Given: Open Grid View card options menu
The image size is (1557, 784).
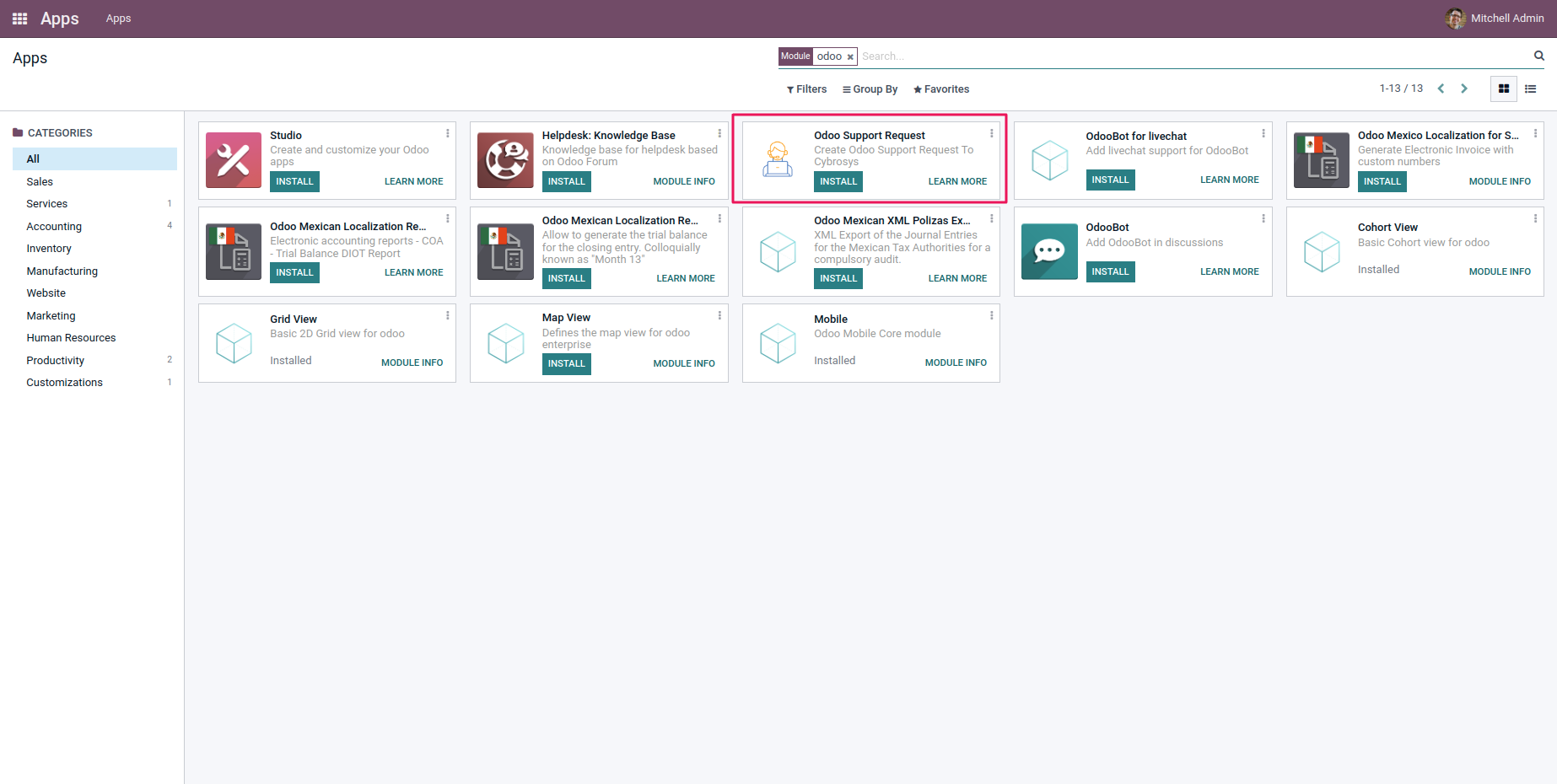Looking at the screenshot, I should 447,315.
